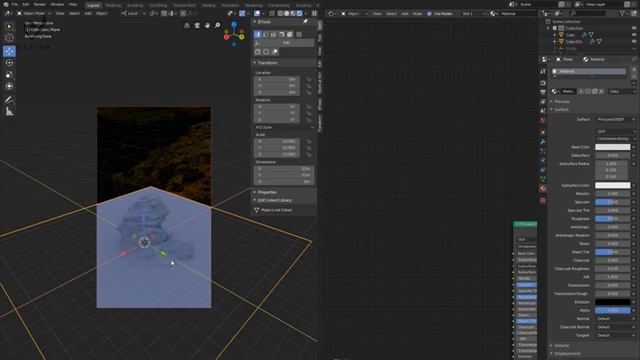Click the Base Color swatch
The width and height of the screenshot is (640, 360).
point(612,147)
